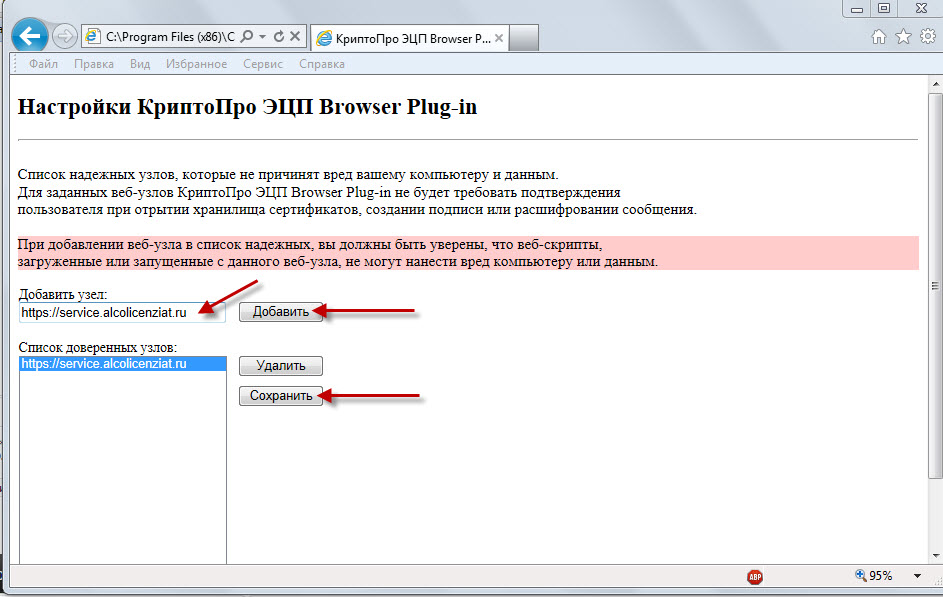Open the Сервис menu
Image resolution: width=943 pixels, height=597 pixels.
pos(263,64)
